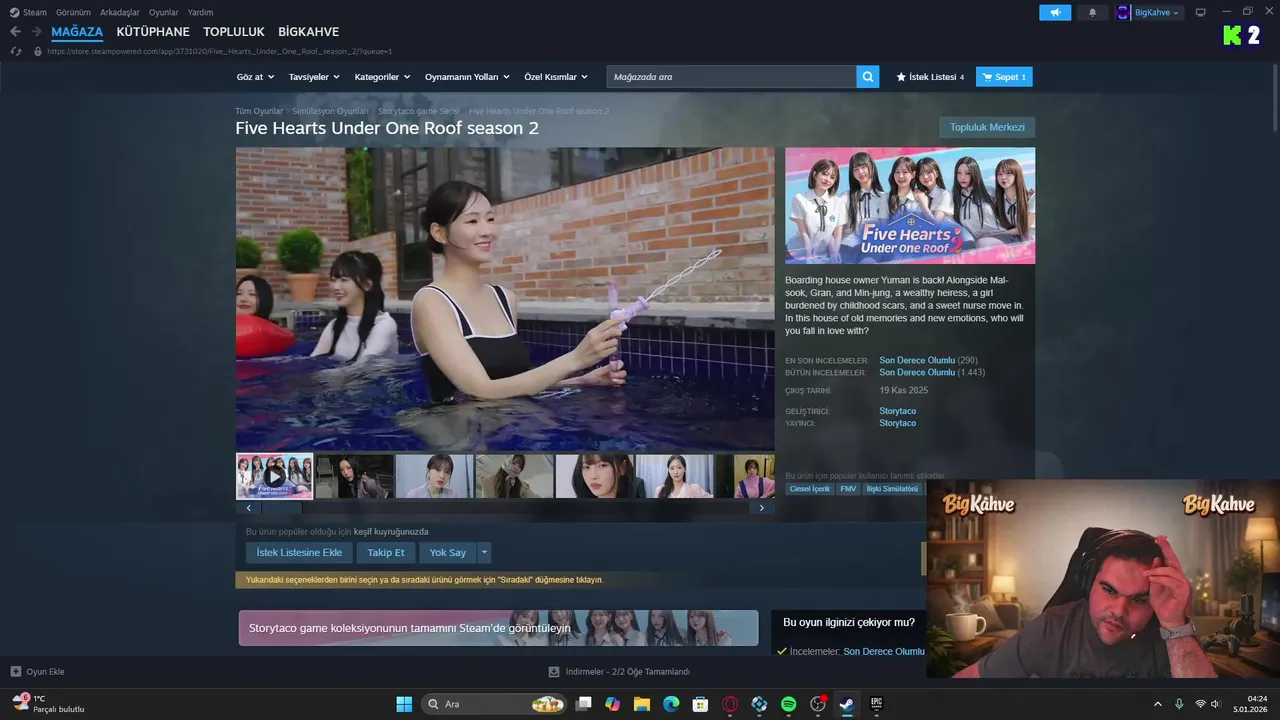Screen dimensions: 1280x720
Task: Click the Steam taskbar icon
Action: [847, 704]
